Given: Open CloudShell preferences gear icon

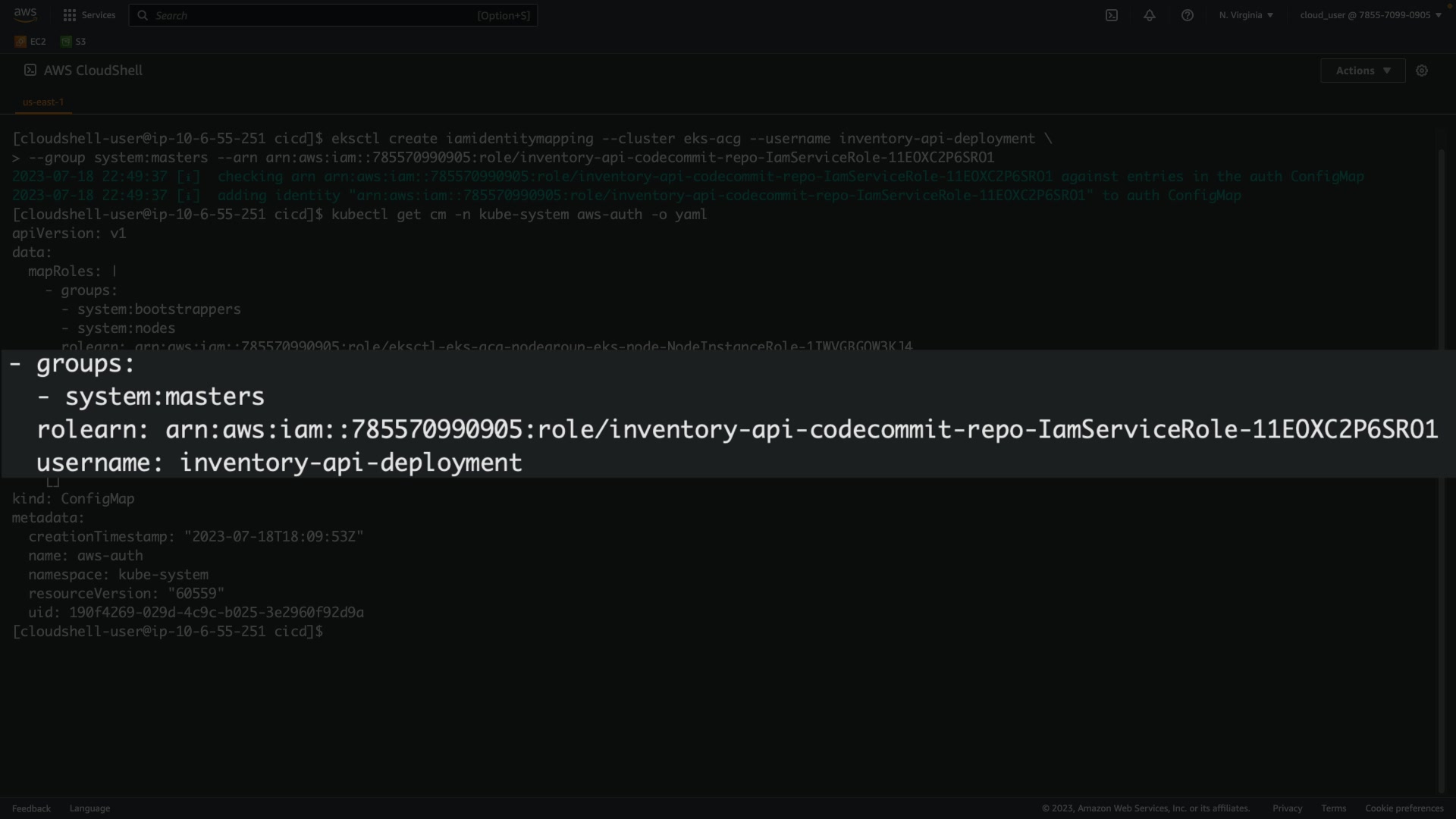Looking at the screenshot, I should click(1421, 71).
